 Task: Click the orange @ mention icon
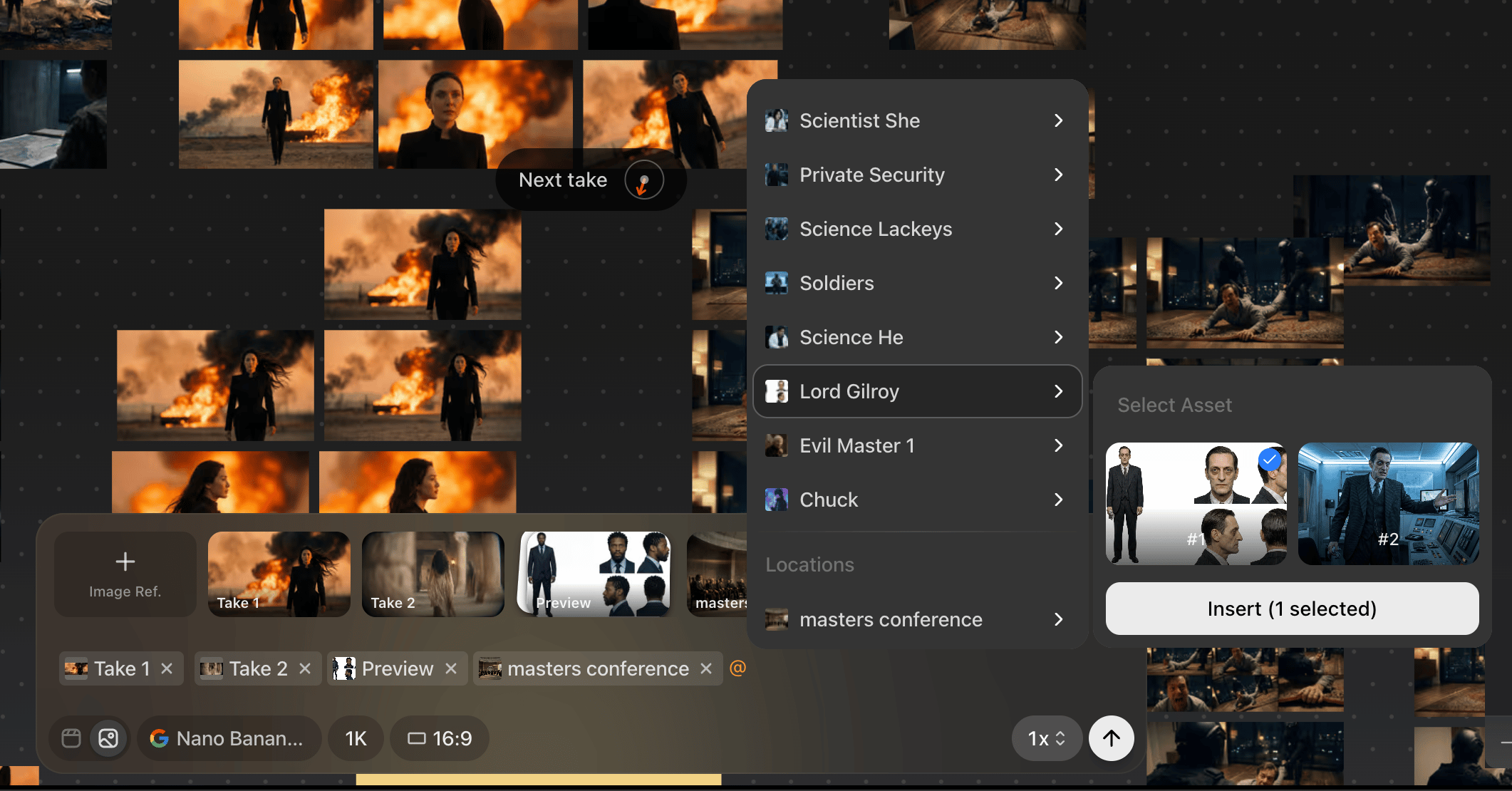point(738,668)
